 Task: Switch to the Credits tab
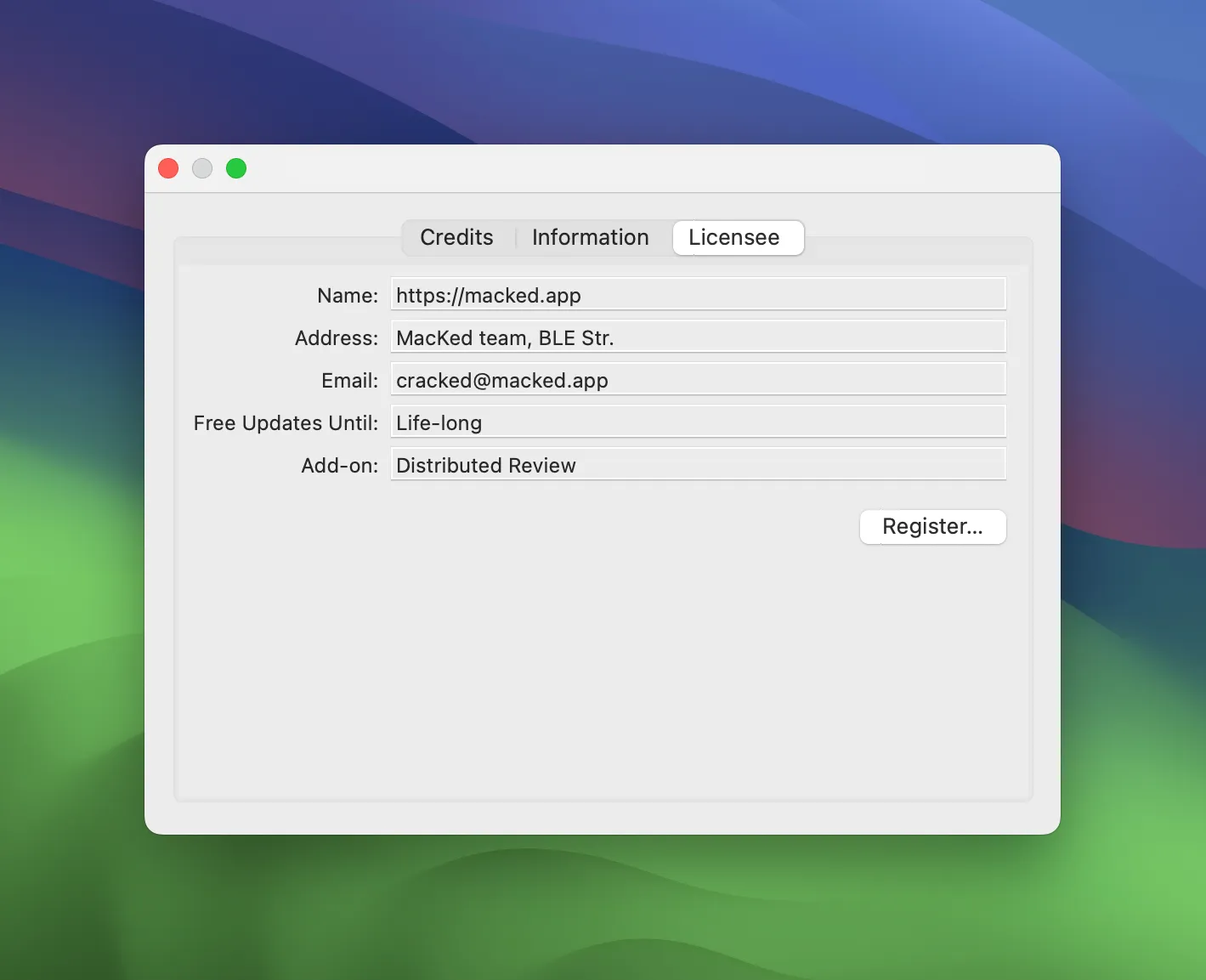click(456, 237)
